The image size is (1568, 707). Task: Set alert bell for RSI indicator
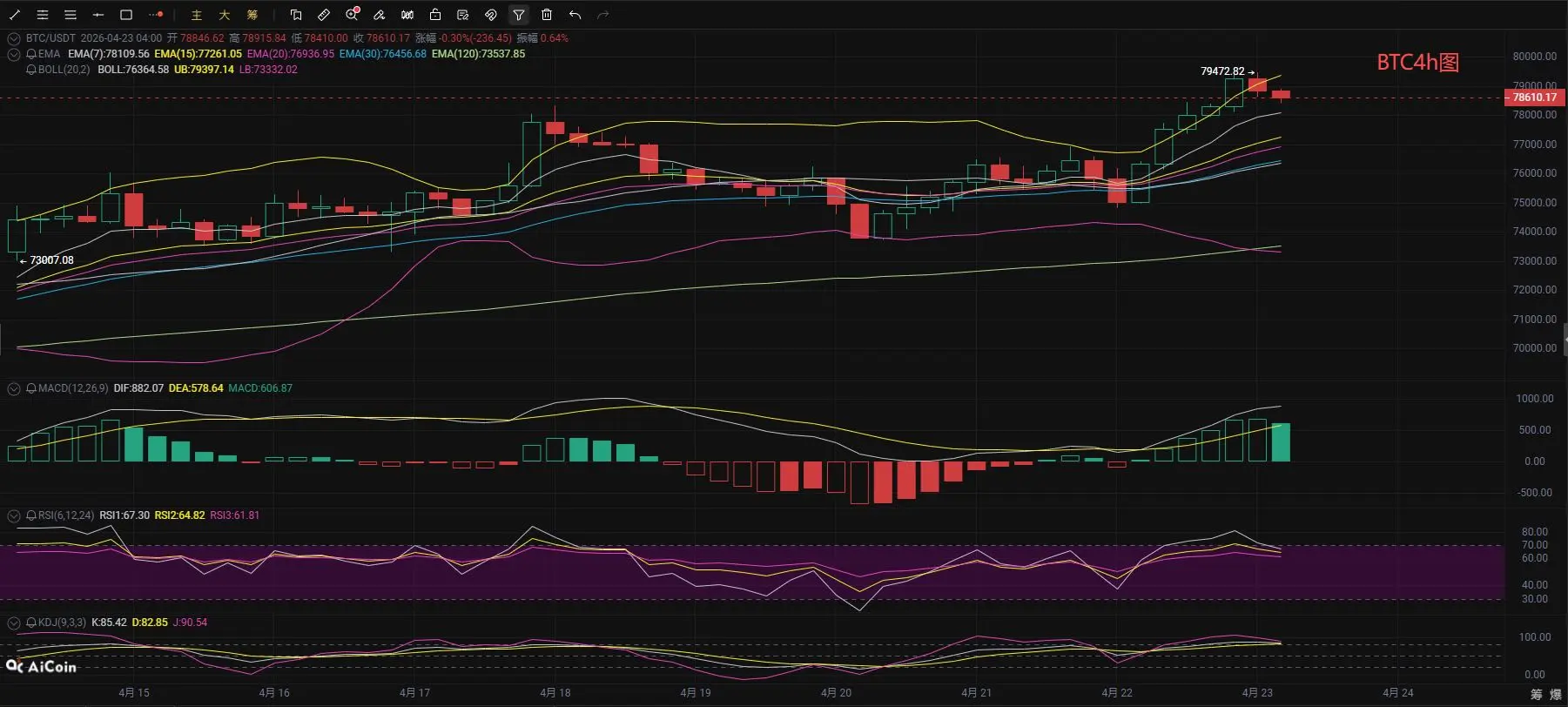pos(31,515)
